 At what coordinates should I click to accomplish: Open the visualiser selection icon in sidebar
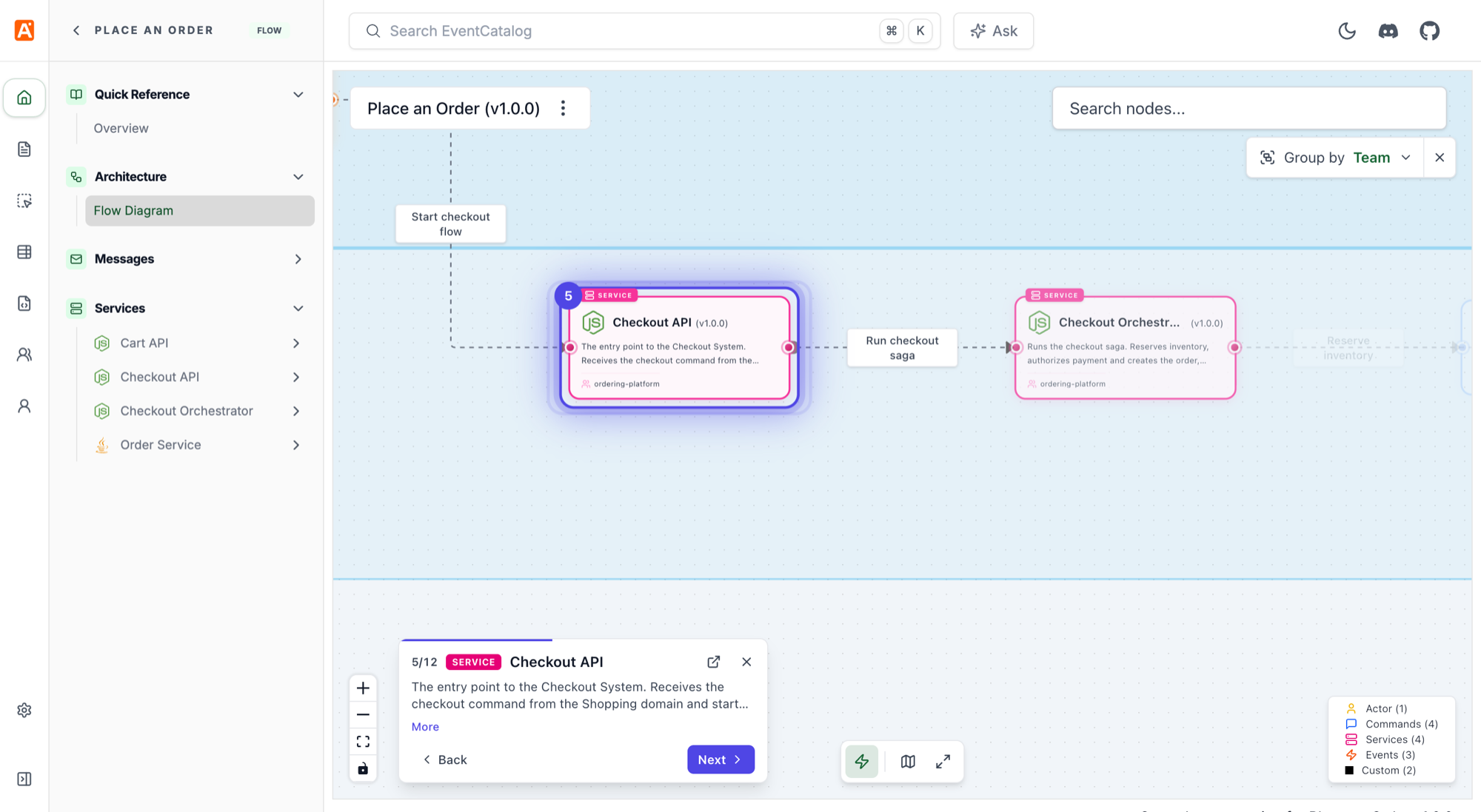pyautogui.click(x=24, y=201)
